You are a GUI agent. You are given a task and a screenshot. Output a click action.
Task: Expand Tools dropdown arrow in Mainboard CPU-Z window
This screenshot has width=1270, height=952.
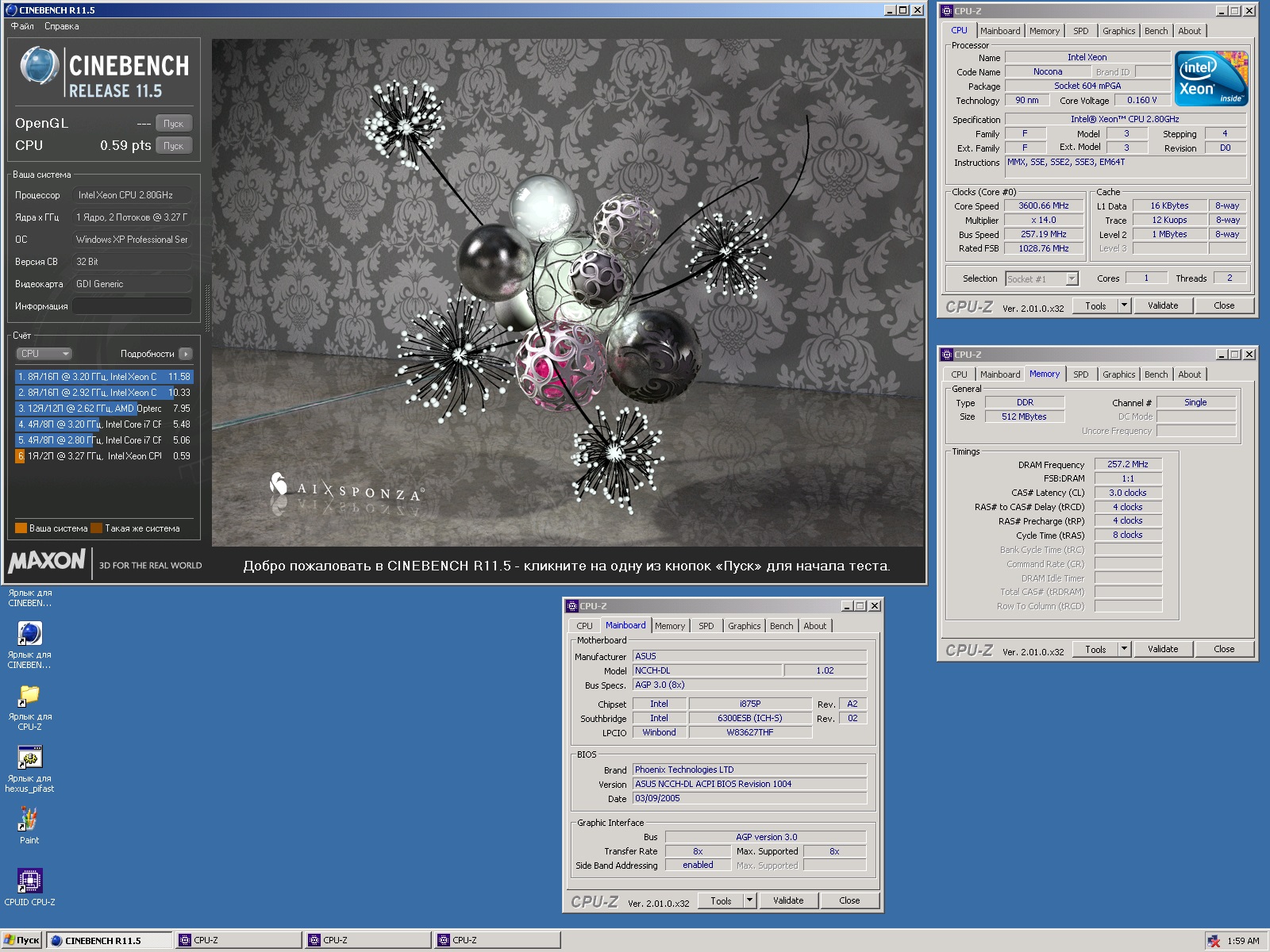pyautogui.click(x=749, y=900)
